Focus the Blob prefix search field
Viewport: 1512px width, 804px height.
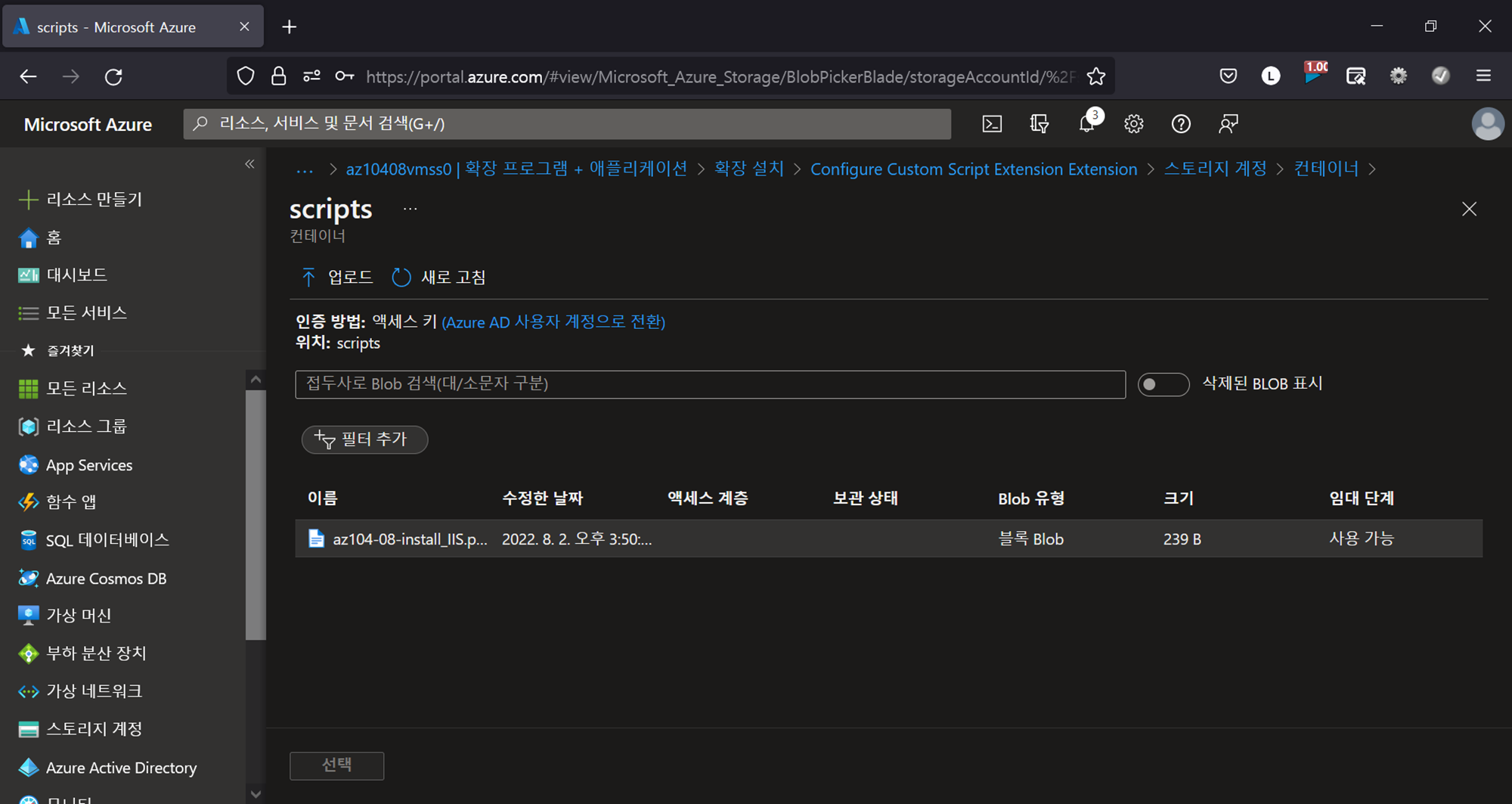pos(710,384)
